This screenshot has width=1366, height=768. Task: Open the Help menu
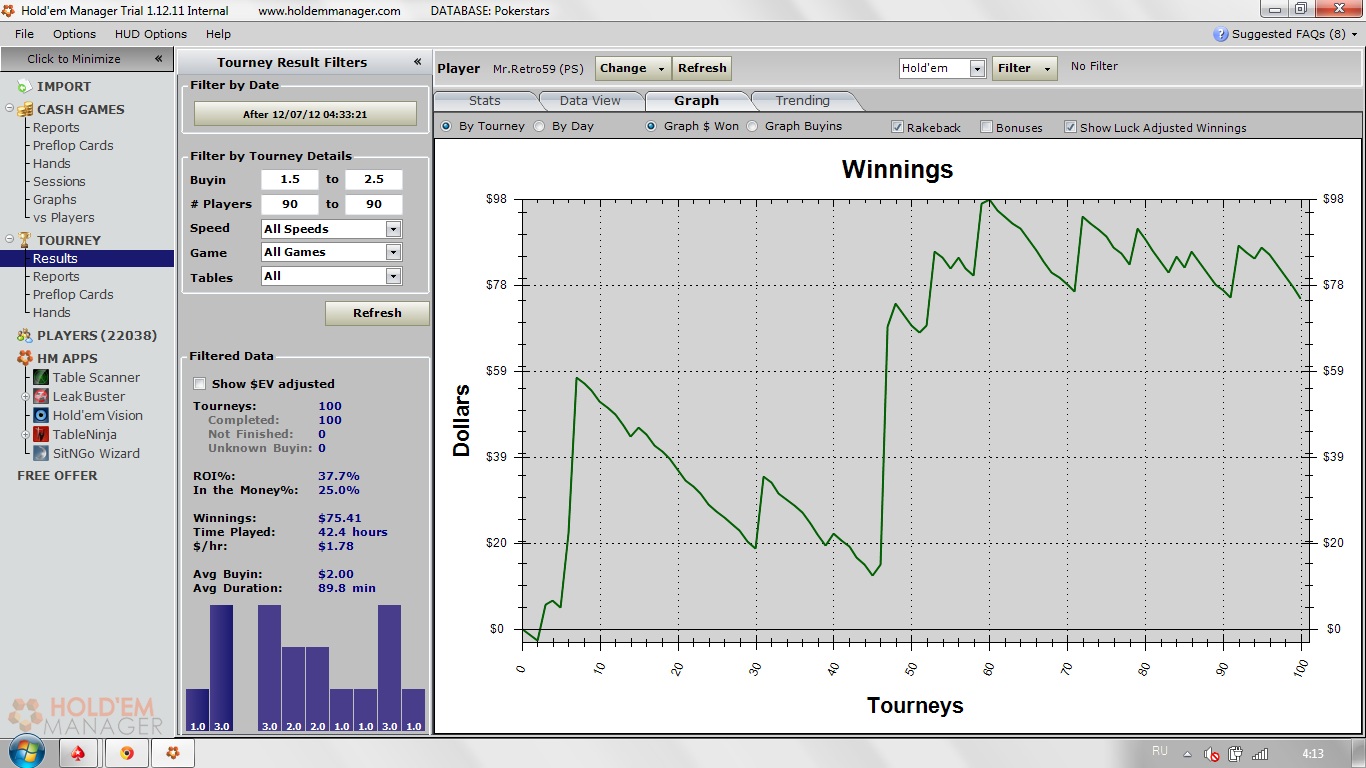tap(218, 34)
